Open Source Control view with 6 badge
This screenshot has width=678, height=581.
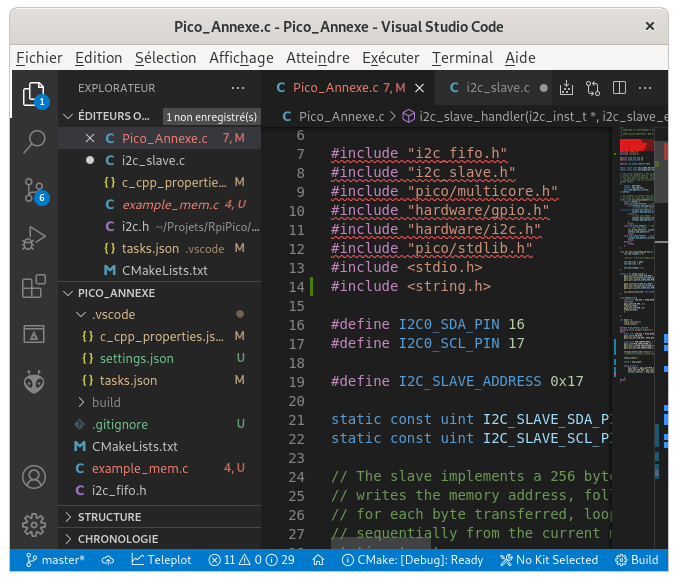pos(34,190)
